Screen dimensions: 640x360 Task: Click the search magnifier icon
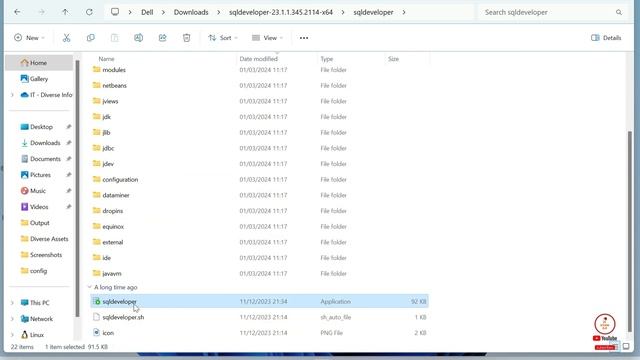pyautogui.click(x=619, y=12)
